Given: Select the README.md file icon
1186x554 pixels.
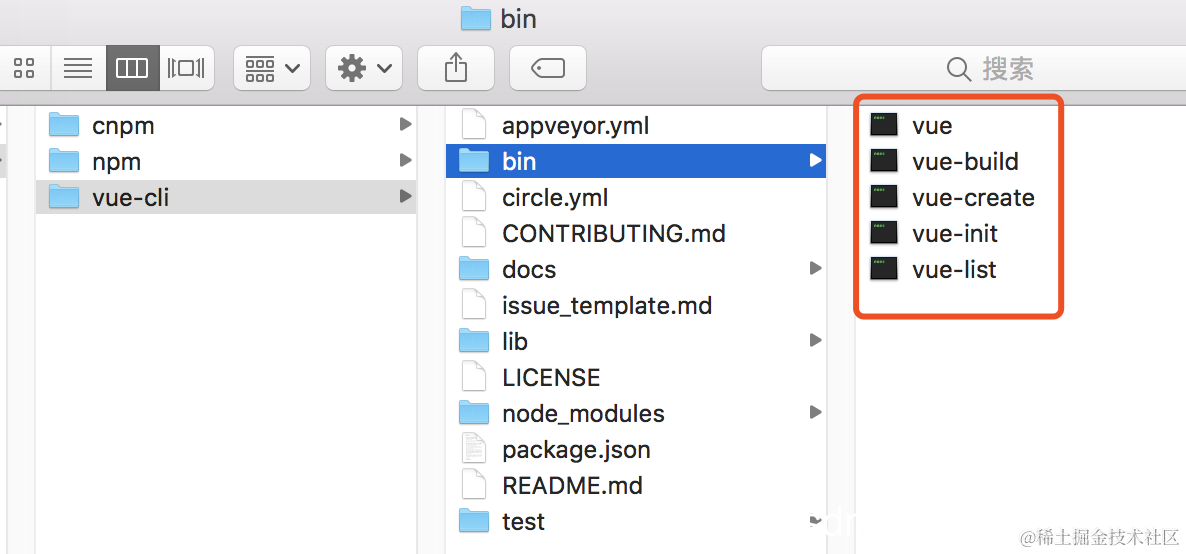Looking at the screenshot, I should 473,485.
